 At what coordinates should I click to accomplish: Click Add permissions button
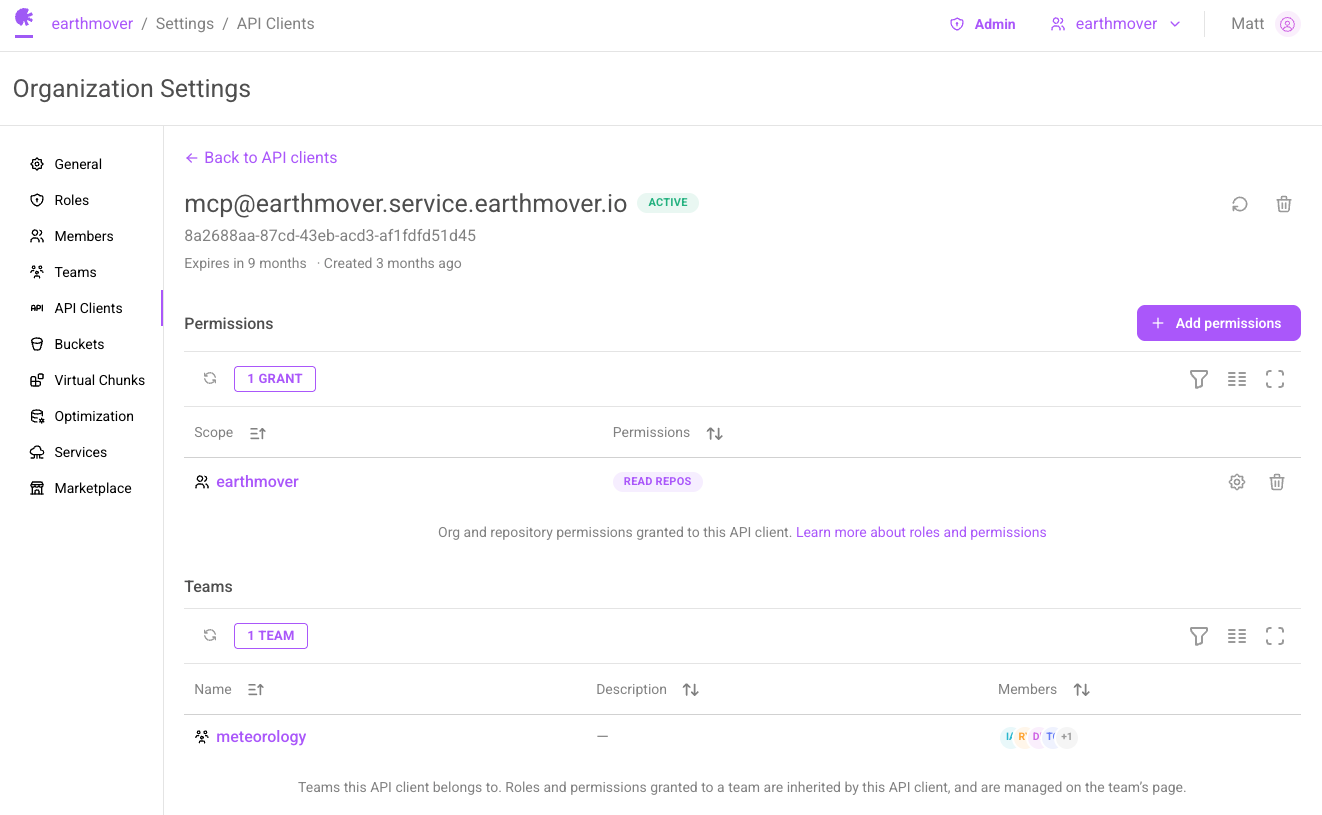pyautogui.click(x=1219, y=323)
